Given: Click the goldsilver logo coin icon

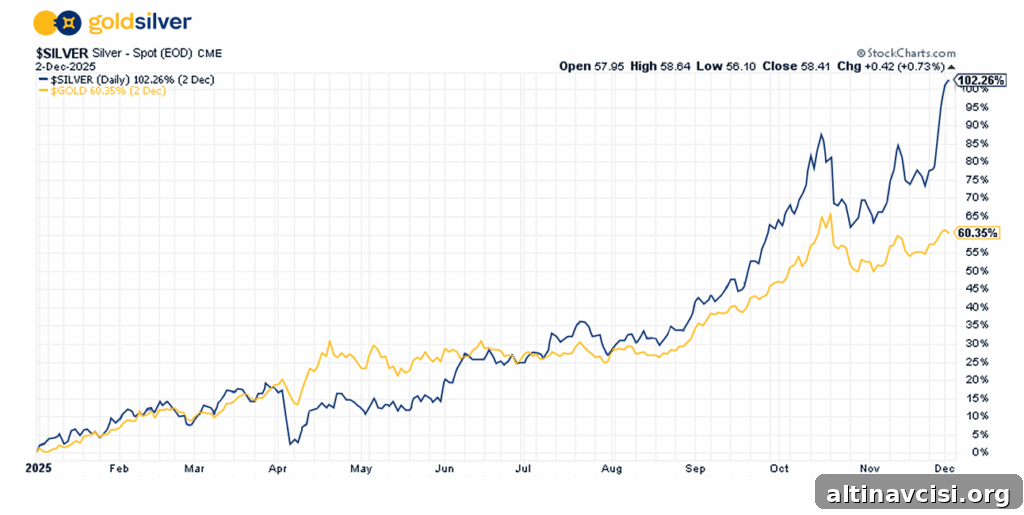Looking at the screenshot, I should click(x=57, y=24).
